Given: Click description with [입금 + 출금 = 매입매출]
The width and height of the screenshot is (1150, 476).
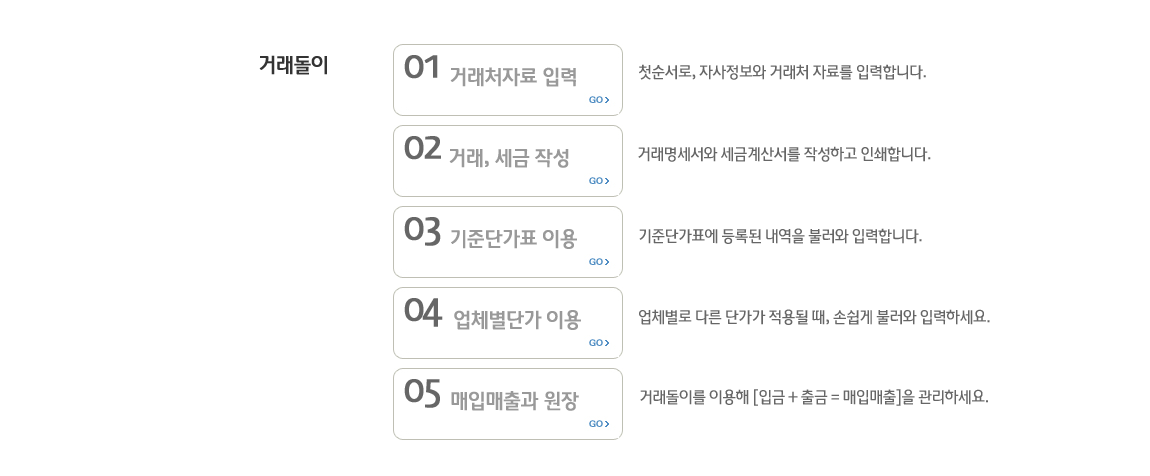Looking at the screenshot, I should click(x=814, y=398).
